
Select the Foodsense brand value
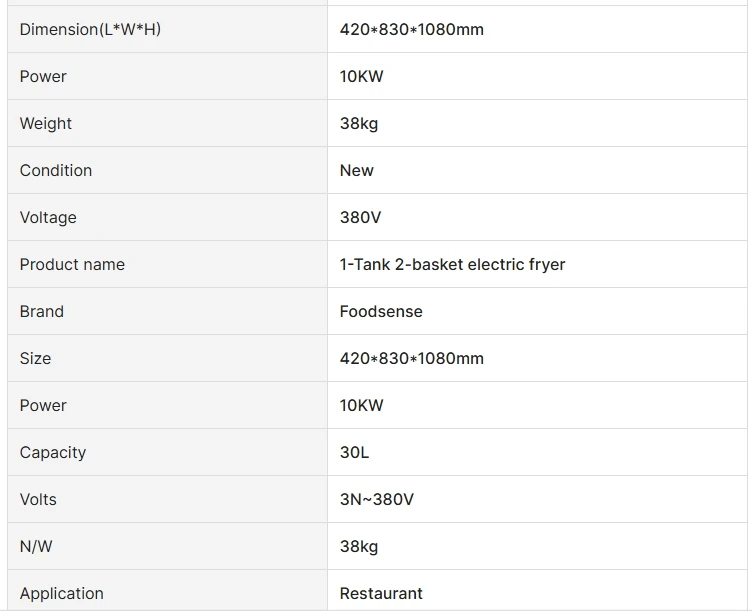pyautogui.click(x=381, y=312)
